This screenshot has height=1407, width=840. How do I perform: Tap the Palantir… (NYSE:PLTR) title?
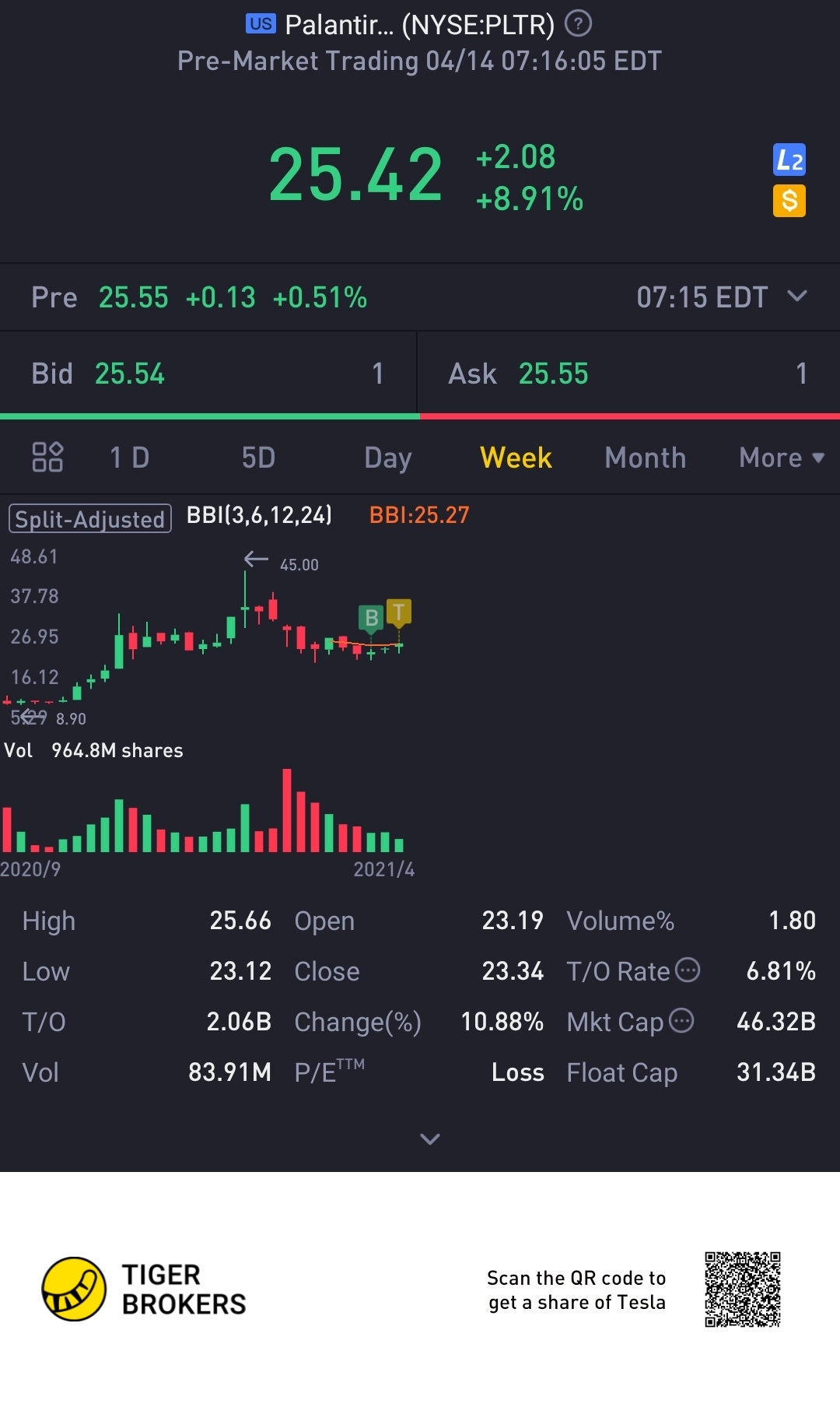[x=419, y=25]
